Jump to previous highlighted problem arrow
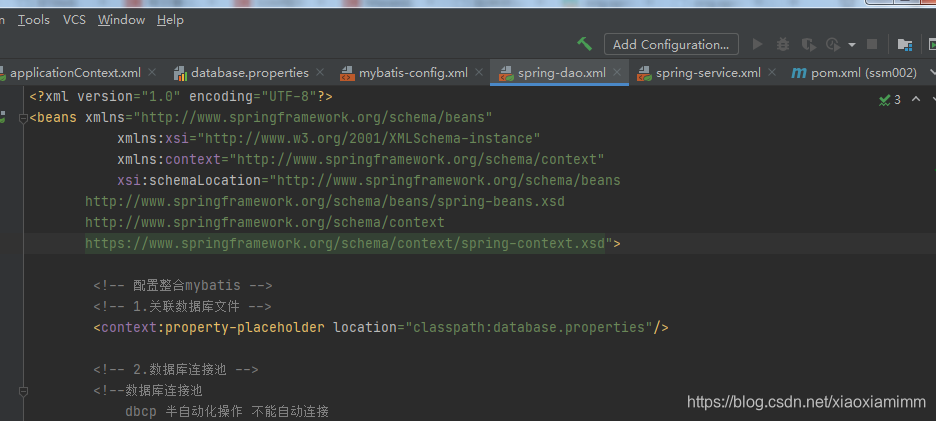This screenshot has width=936, height=421. point(916,99)
